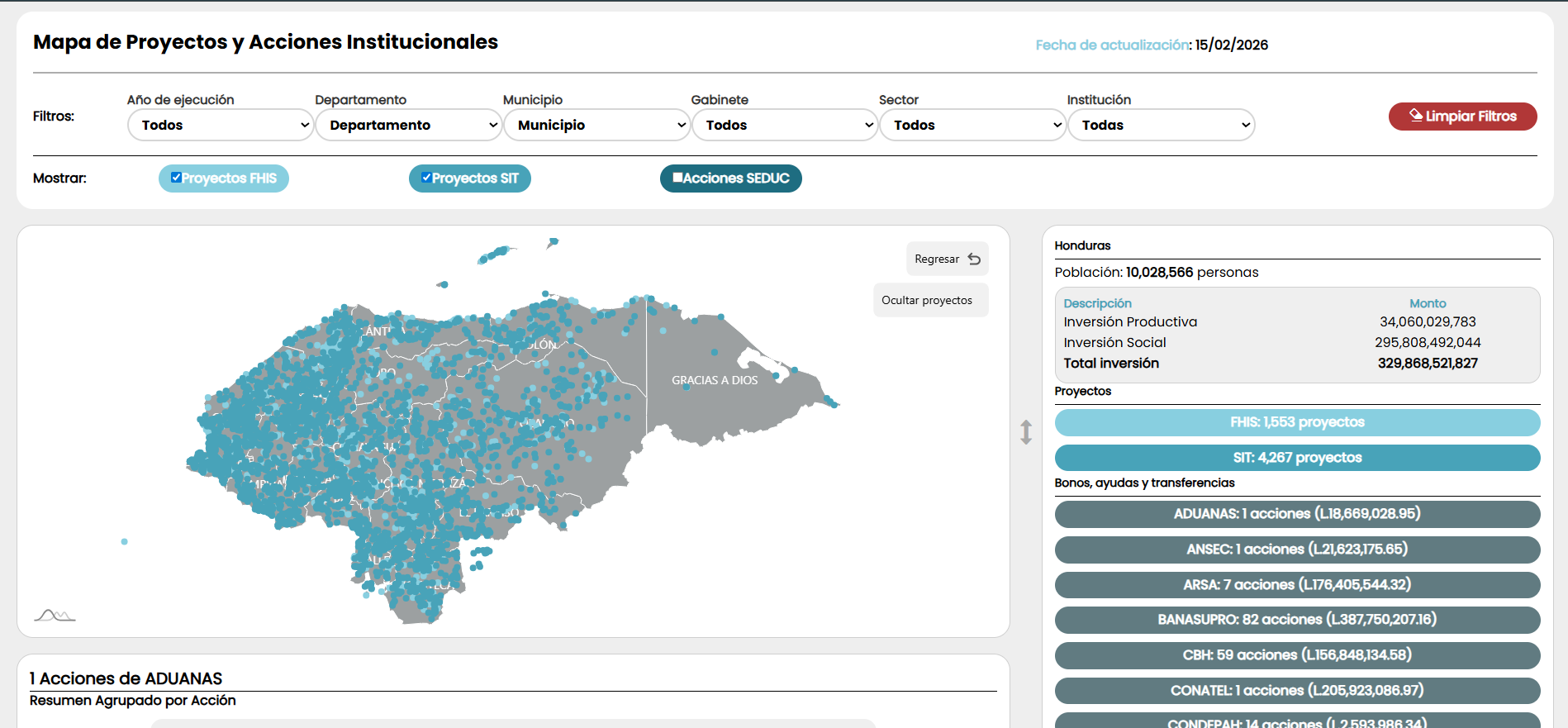Click the FHIS: 1,553 proyectos bar
Screen dimensions: 1568x728
1297,422
